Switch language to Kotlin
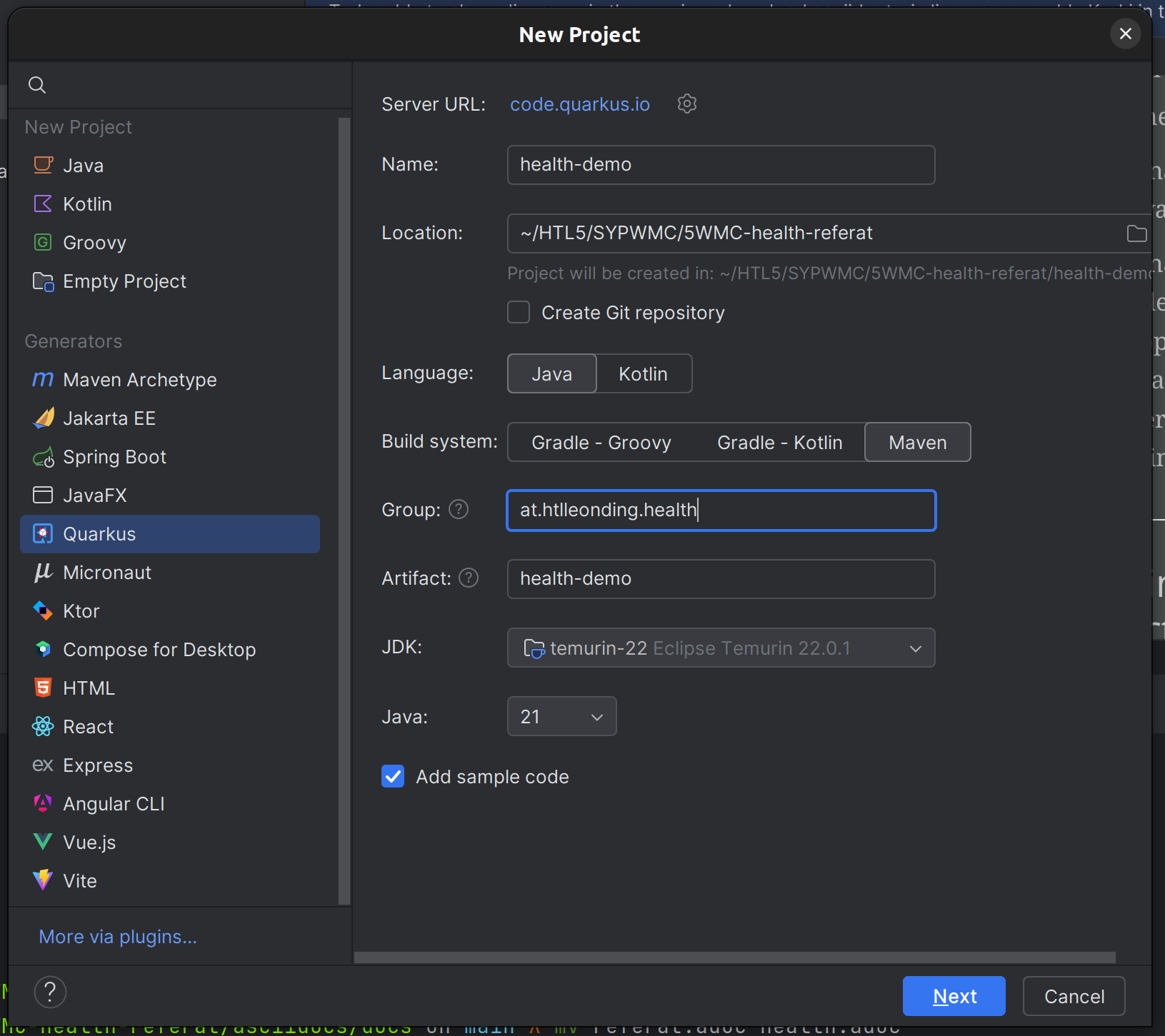 (643, 374)
